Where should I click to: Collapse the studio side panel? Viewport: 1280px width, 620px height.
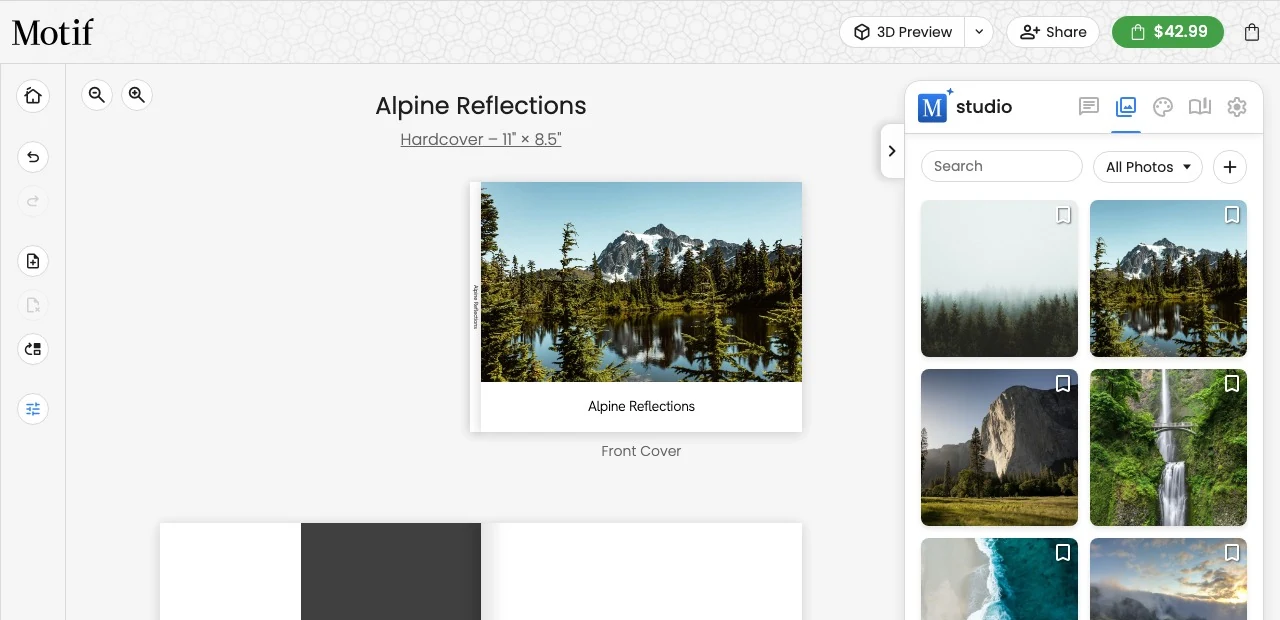[x=892, y=151]
